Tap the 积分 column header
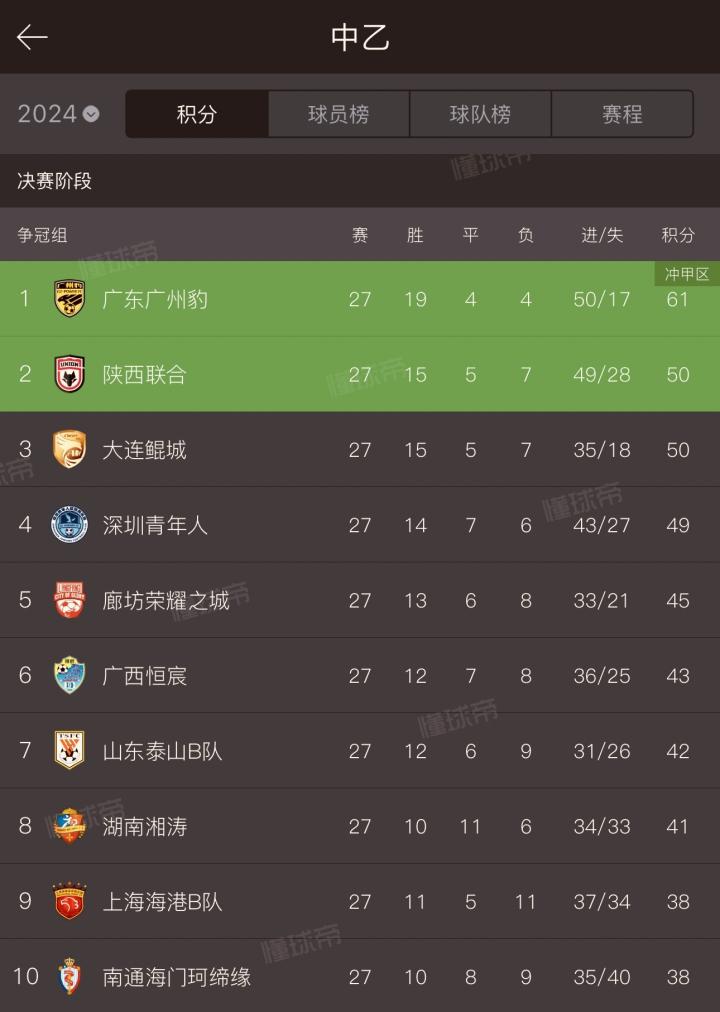 pos(678,235)
